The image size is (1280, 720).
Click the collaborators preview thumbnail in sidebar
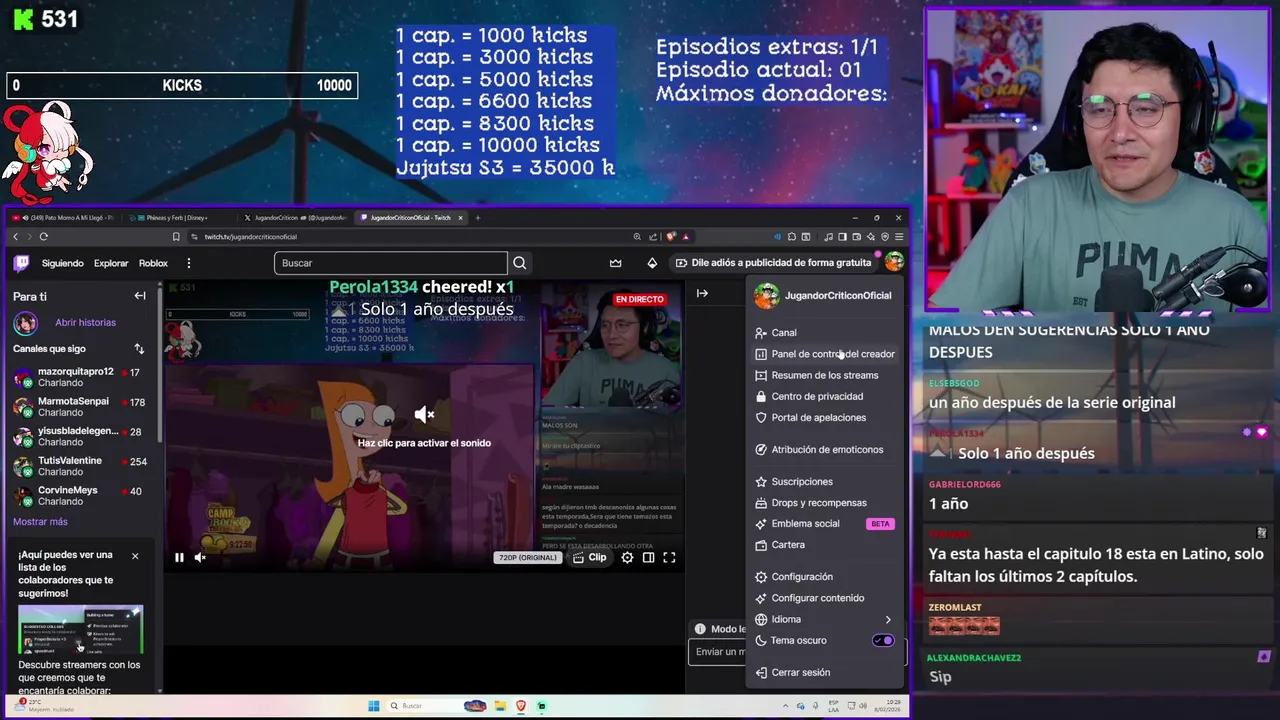point(80,630)
